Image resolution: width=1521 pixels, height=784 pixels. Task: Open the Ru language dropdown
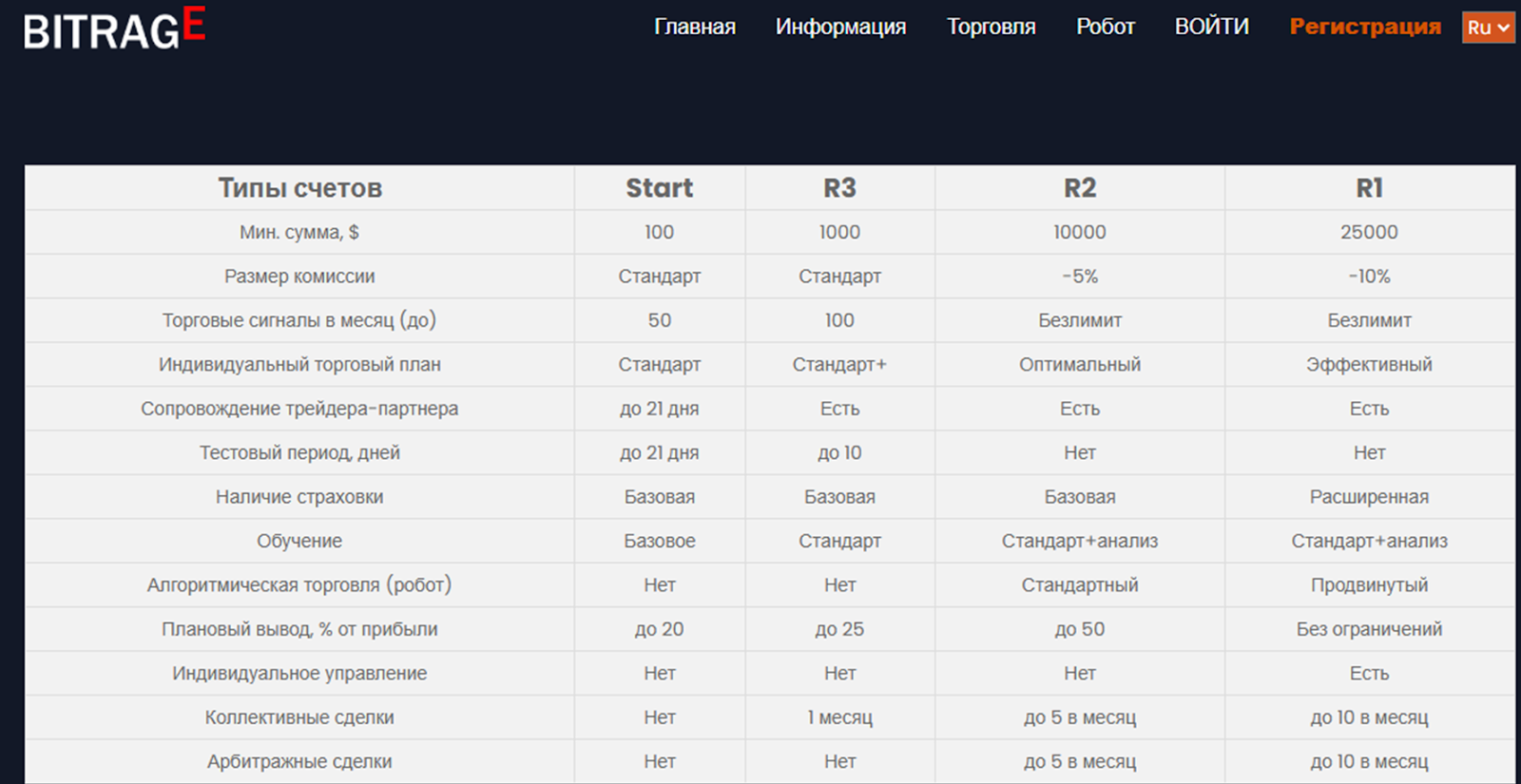tap(1488, 28)
